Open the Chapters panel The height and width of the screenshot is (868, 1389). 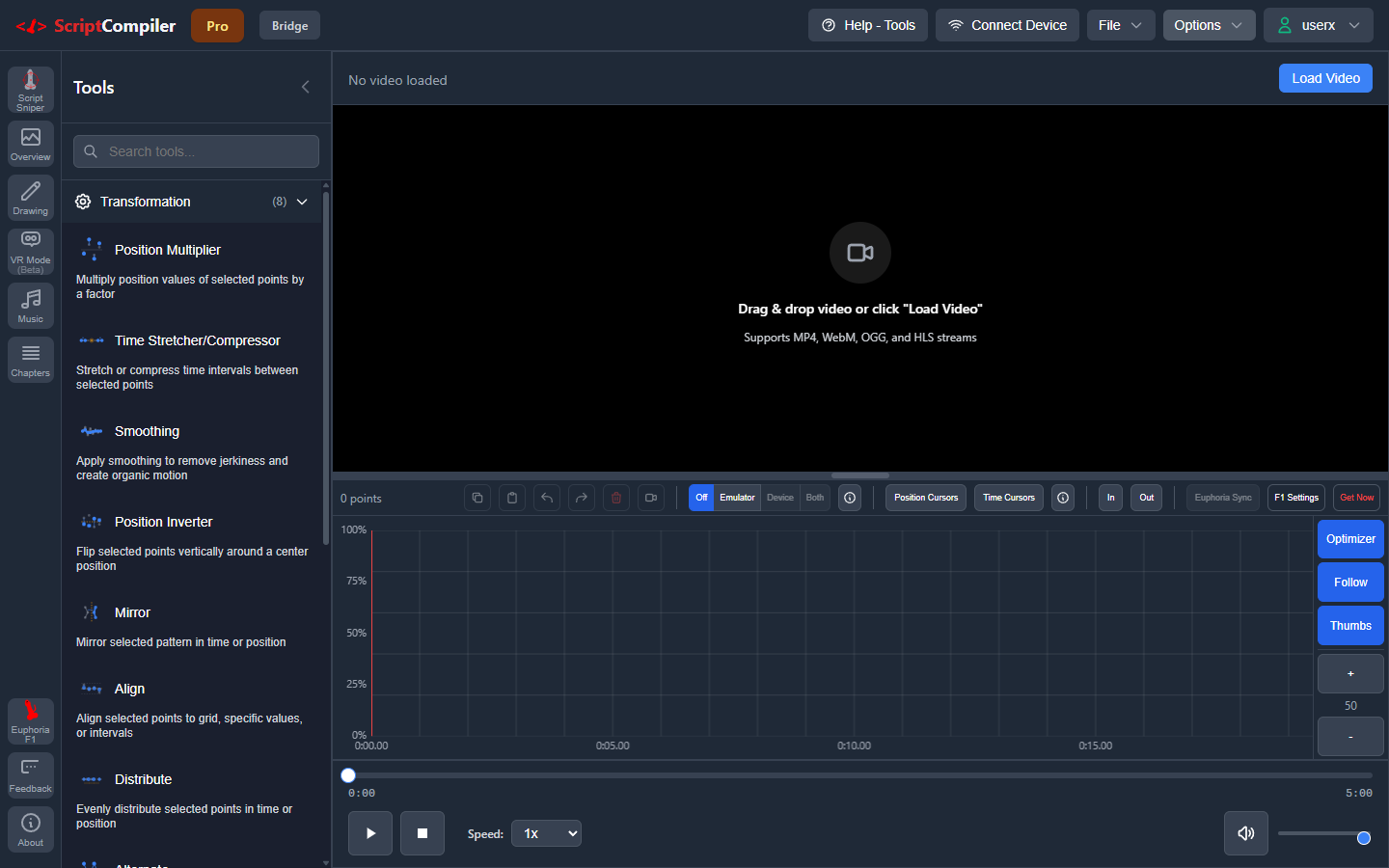coord(31,360)
